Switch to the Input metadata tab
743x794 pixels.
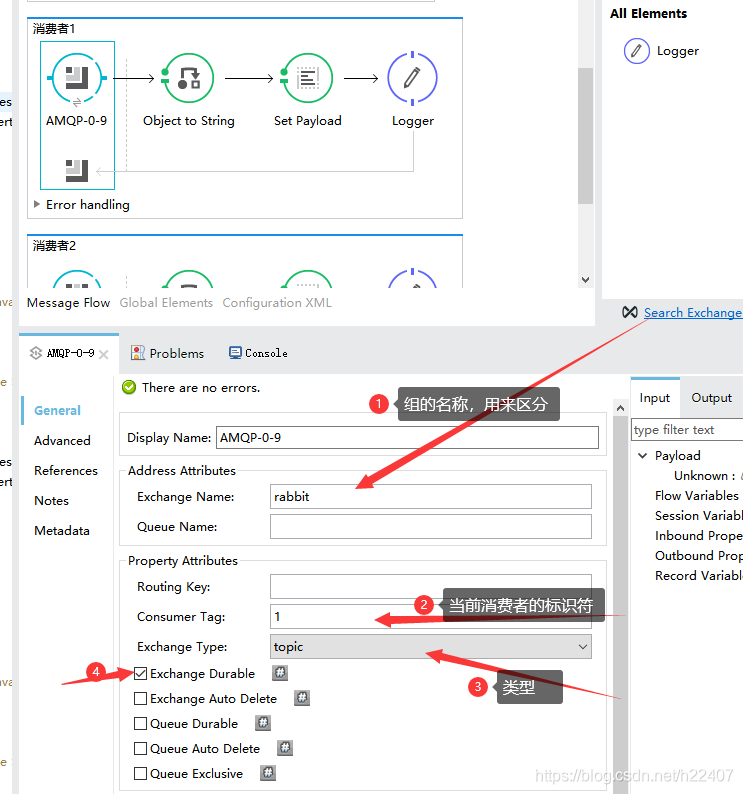[655, 398]
